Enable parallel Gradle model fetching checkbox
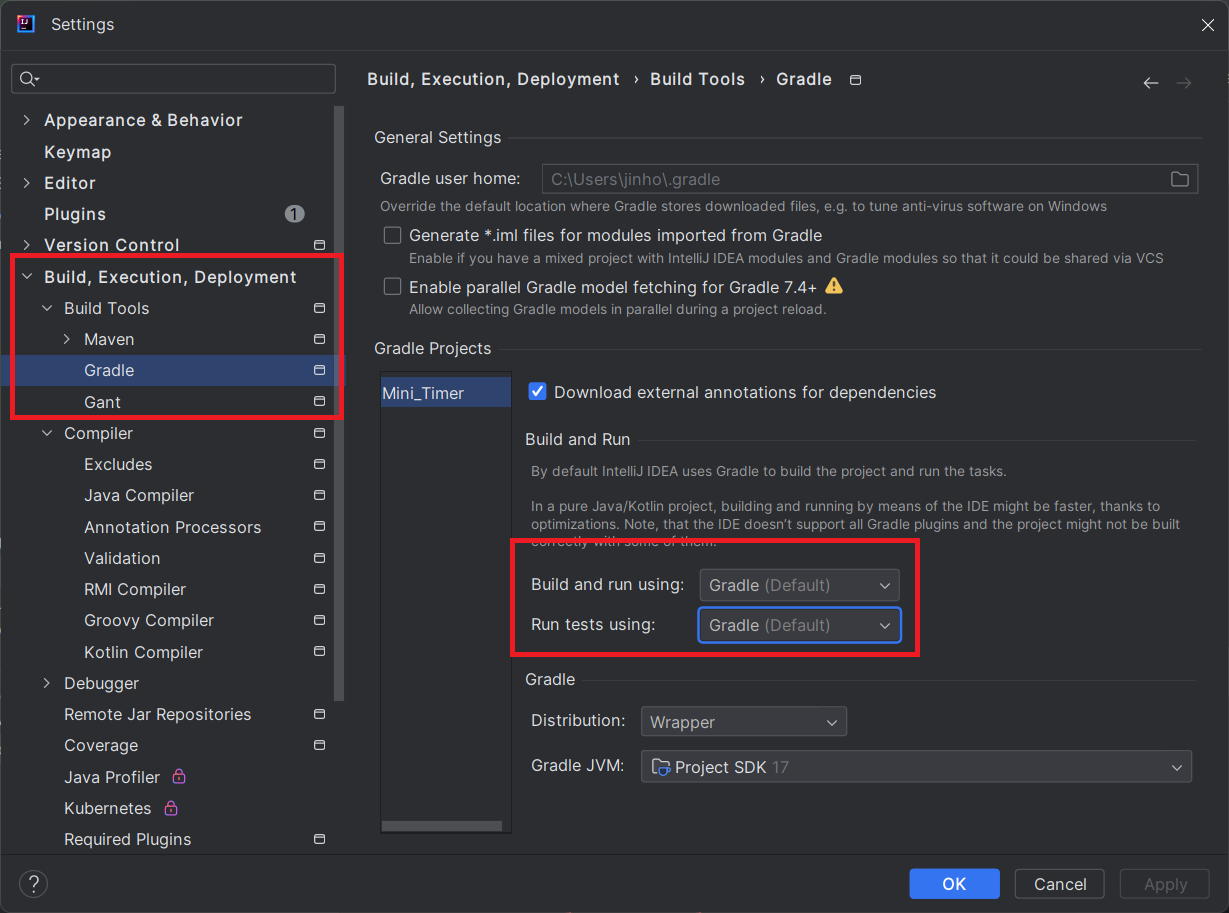Screen dimensions: 1229x913 point(393,287)
